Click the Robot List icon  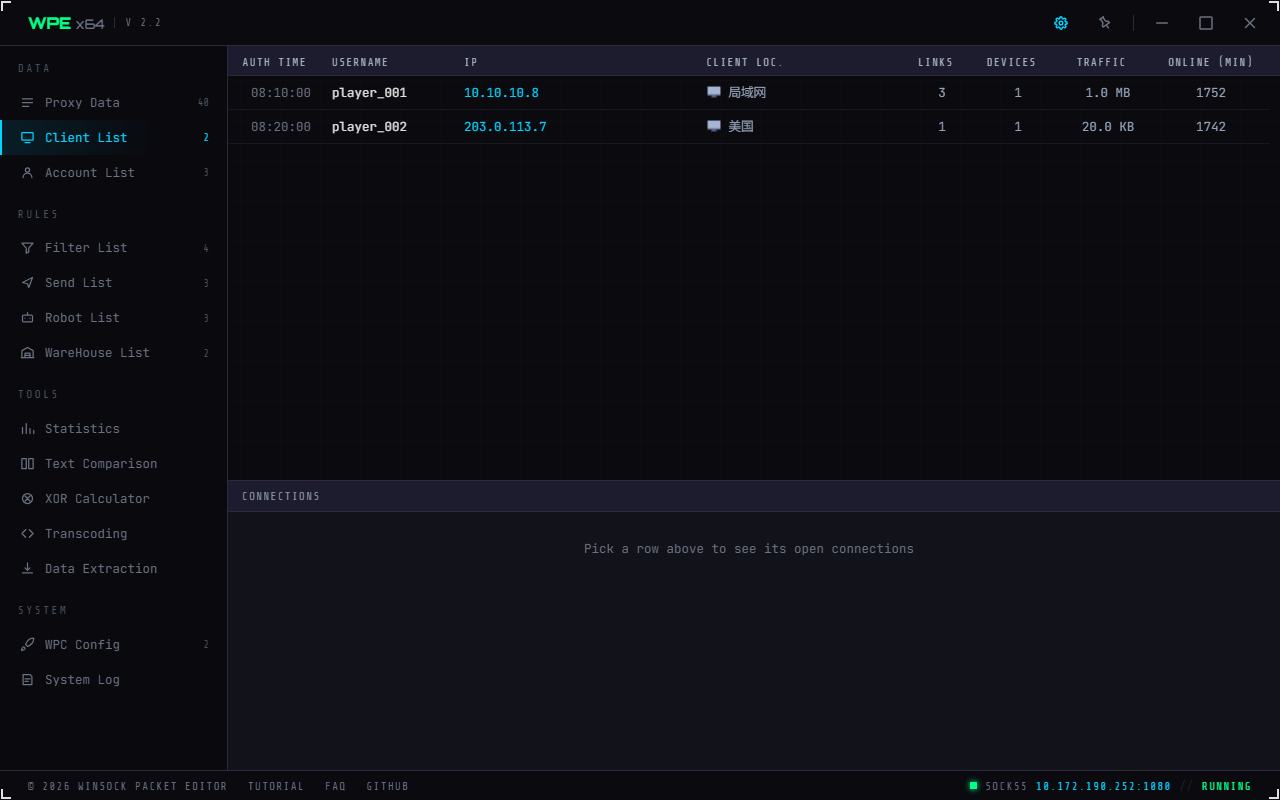click(x=28, y=318)
